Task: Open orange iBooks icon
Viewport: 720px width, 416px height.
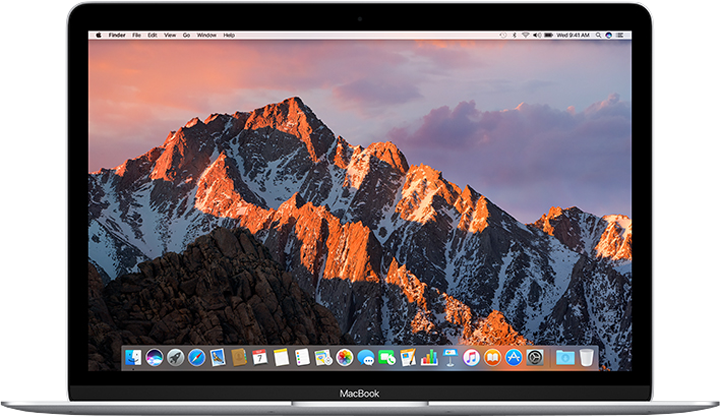Action: pyautogui.click(x=492, y=357)
